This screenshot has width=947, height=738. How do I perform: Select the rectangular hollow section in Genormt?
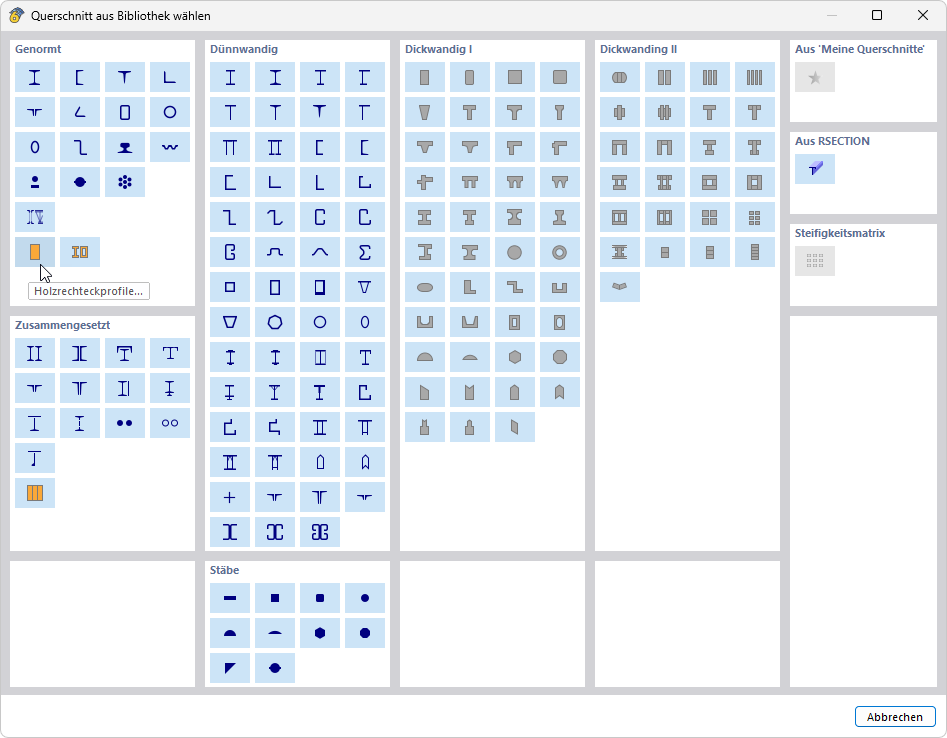coord(124,112)
